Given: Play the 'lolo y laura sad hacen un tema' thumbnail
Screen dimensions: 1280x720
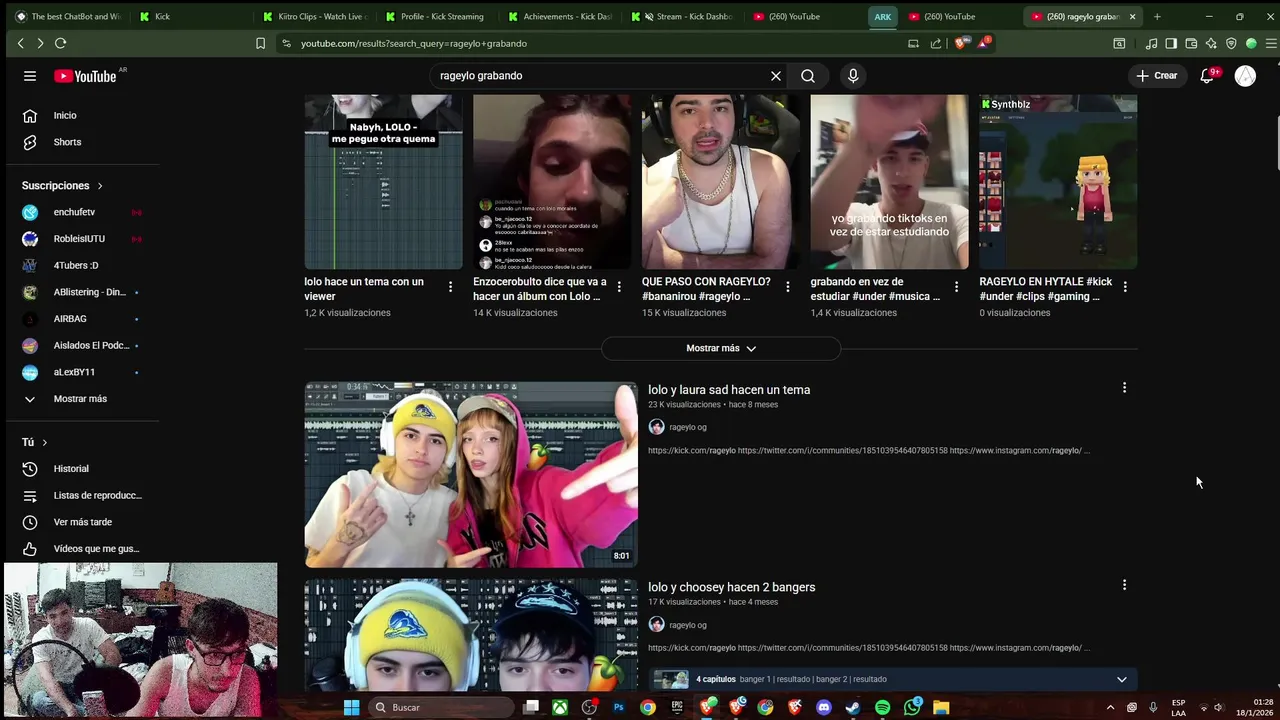Looking at the screenshot, I should coord(471,474).
